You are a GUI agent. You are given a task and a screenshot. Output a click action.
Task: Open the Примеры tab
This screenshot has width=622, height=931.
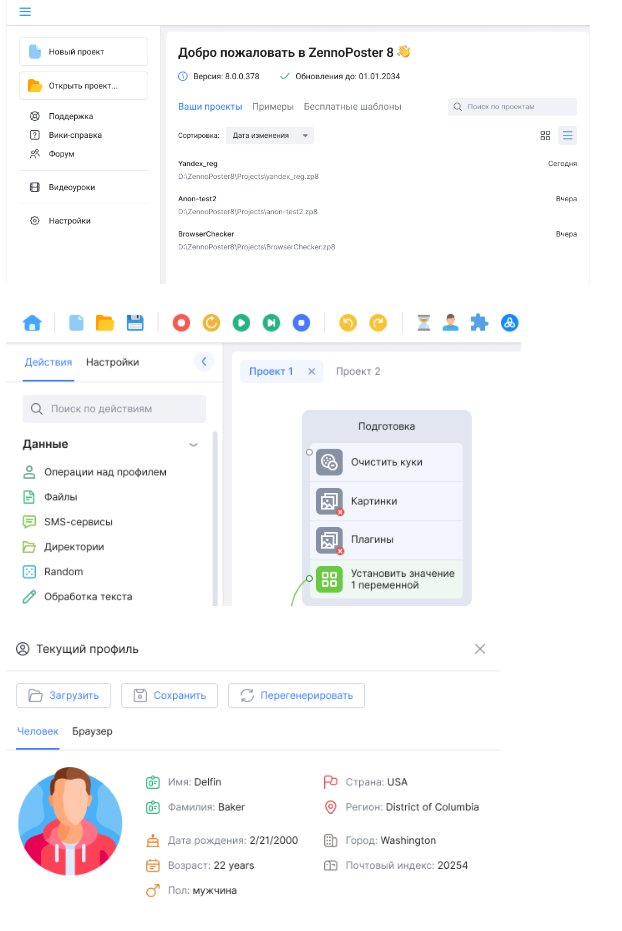[273, 107]
